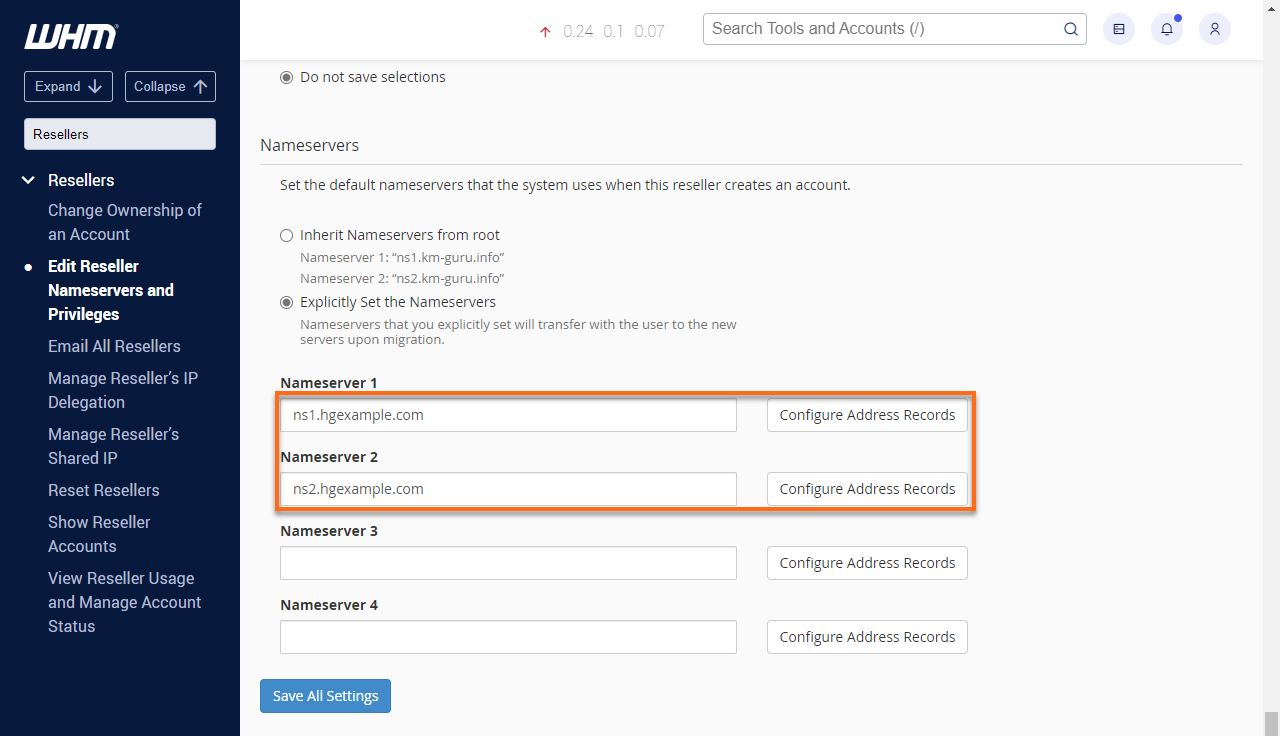Click Save All Settings

coord(325,695)
